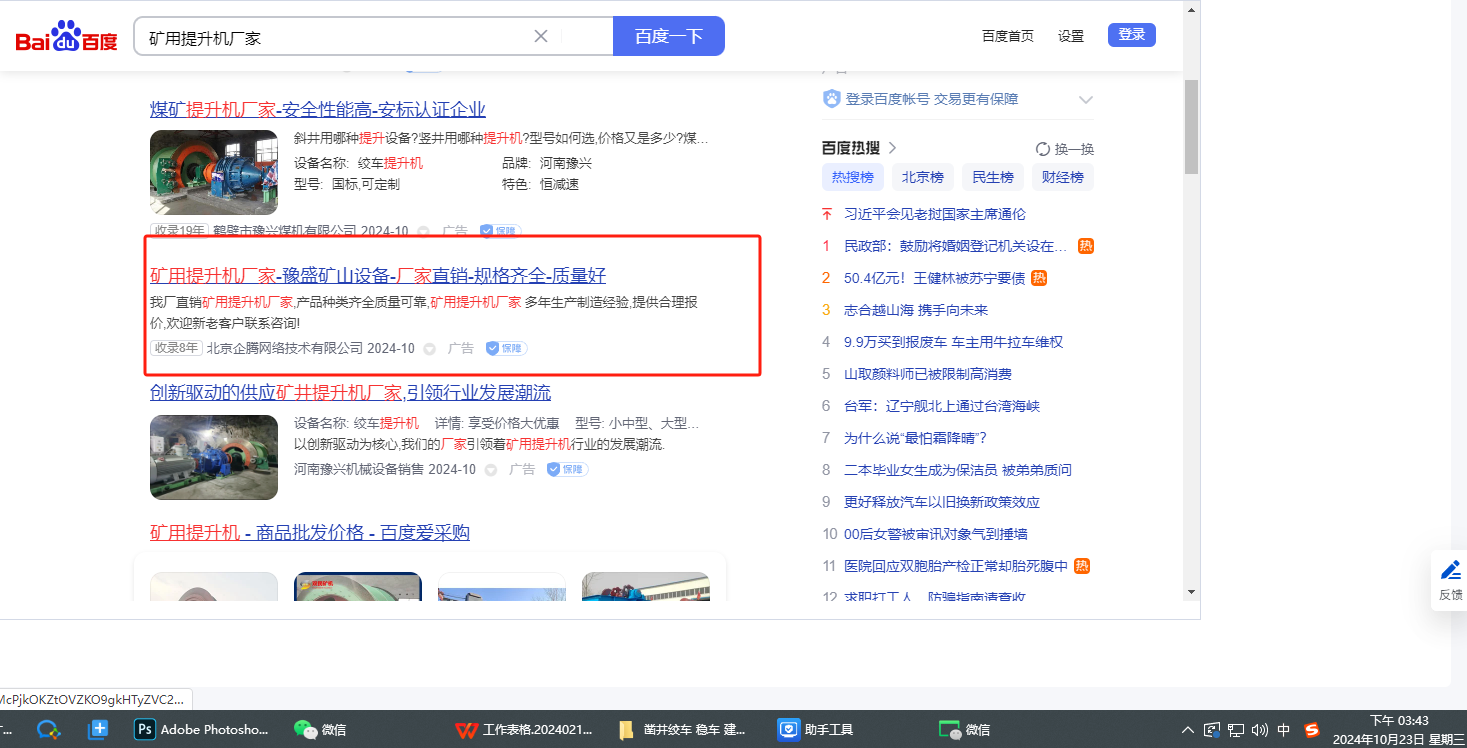Viewport: 1467px width, 748px height.
Task: Open dropdown arrow beside 北京企腾网络技术有限公司 ad
Action: coord(430,349)
